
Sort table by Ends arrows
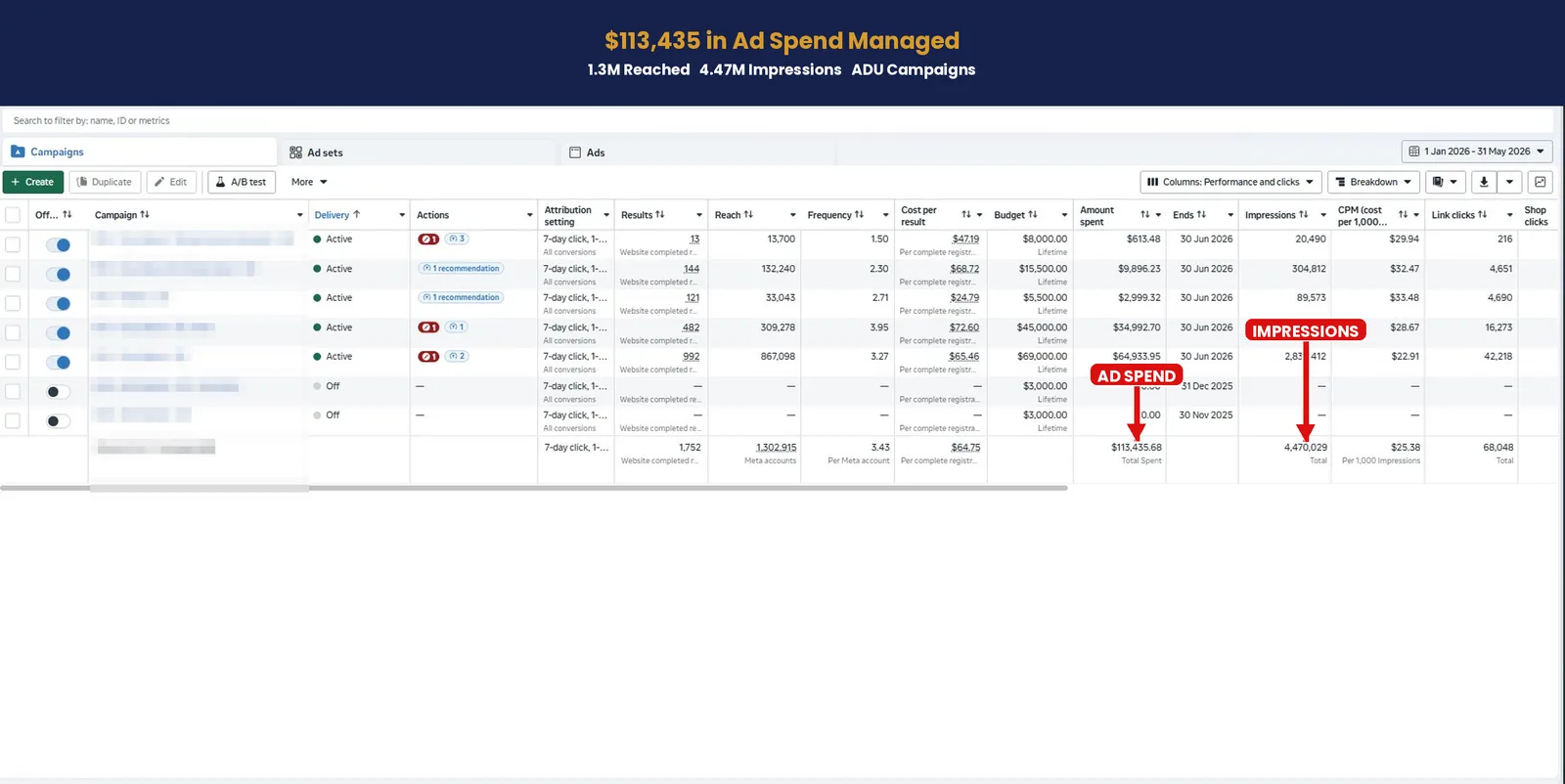tap(1201, 215)
